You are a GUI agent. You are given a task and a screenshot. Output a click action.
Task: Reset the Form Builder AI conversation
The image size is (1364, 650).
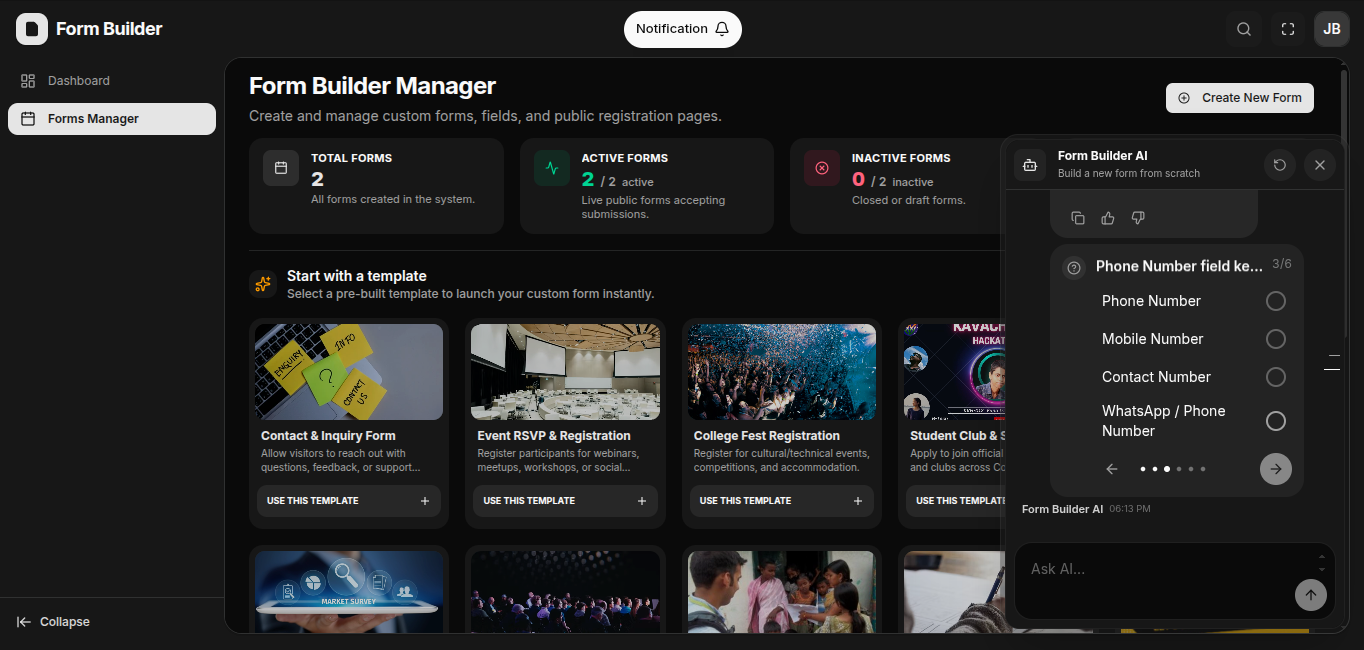click(x=1280, y=165)
